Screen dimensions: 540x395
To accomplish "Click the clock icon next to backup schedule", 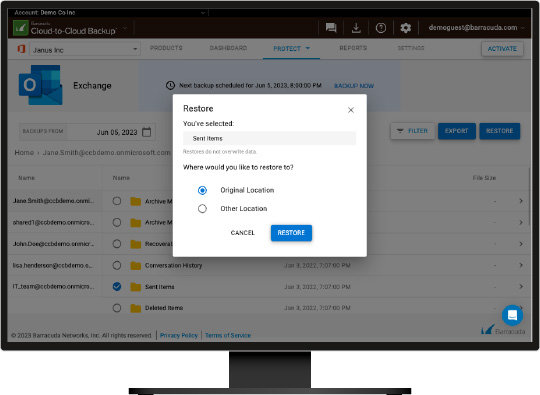I will [x=170, y=85].
